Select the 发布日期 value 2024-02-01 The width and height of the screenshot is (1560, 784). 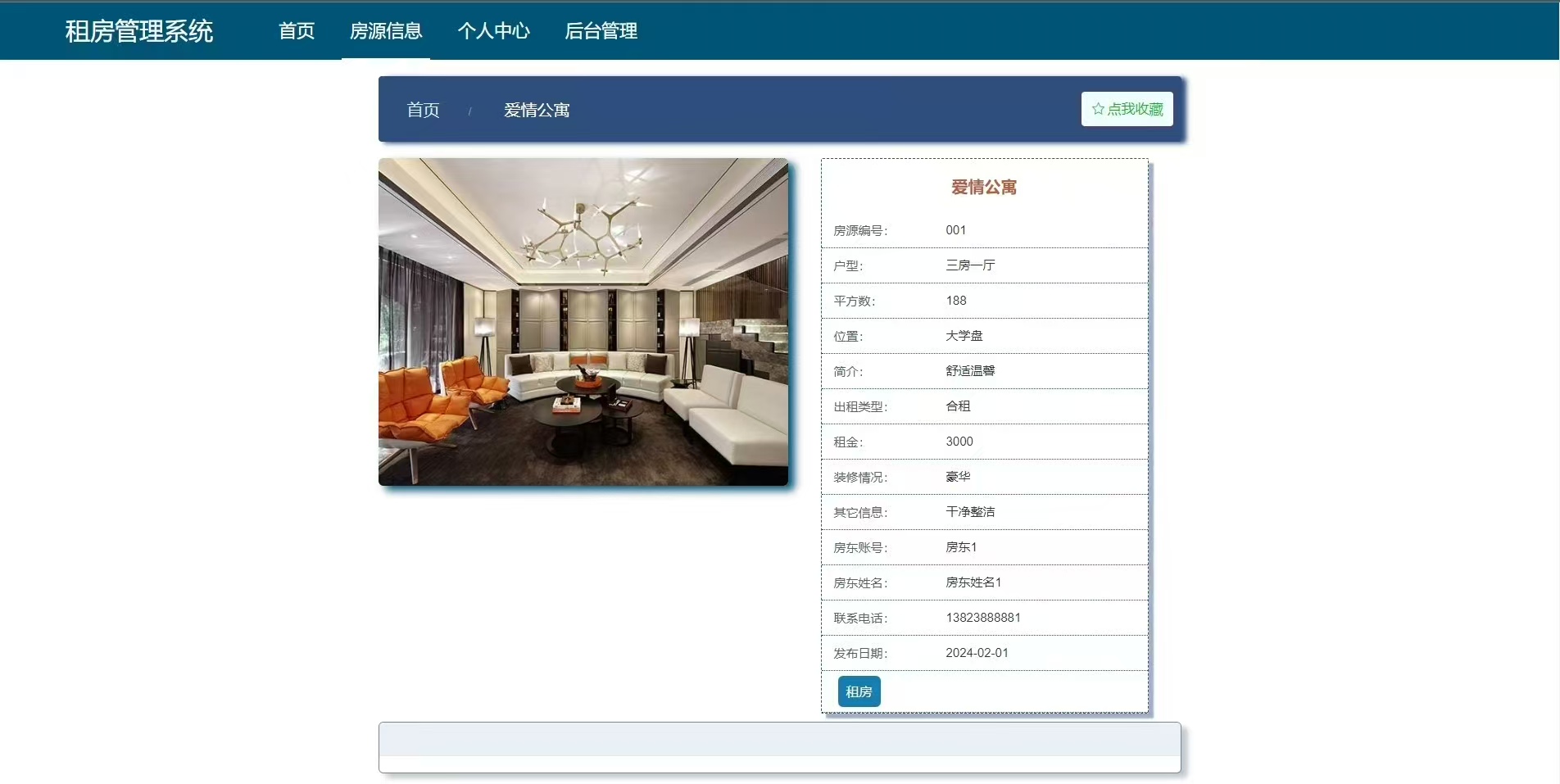pyautogui.click(x=977, y=653)
